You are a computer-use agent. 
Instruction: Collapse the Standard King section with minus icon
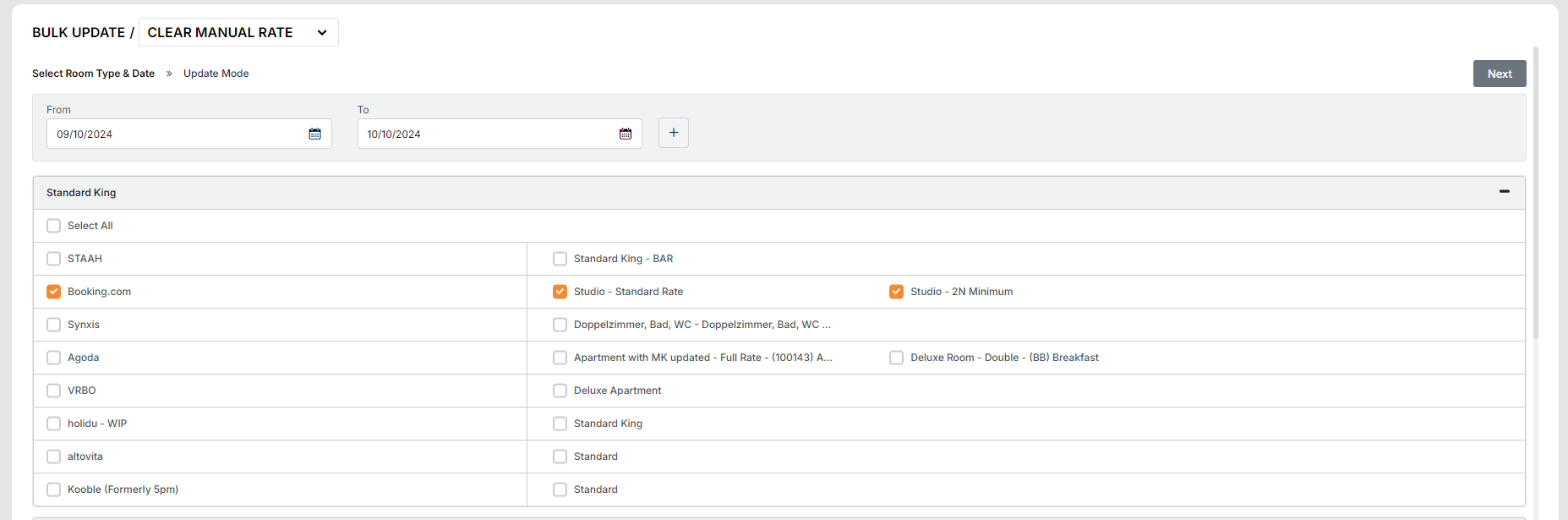[x=1504, y=192]
